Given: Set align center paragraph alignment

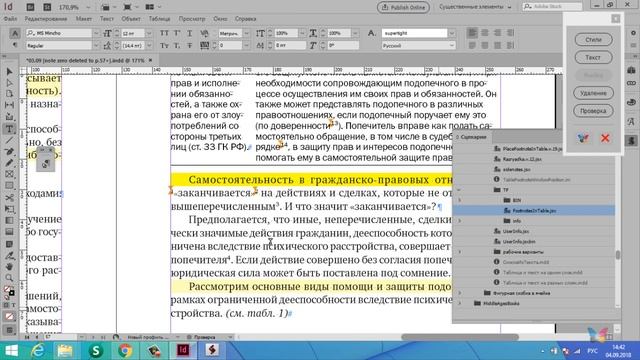Looking at the screenshot, I should click(x=485, y=33).
